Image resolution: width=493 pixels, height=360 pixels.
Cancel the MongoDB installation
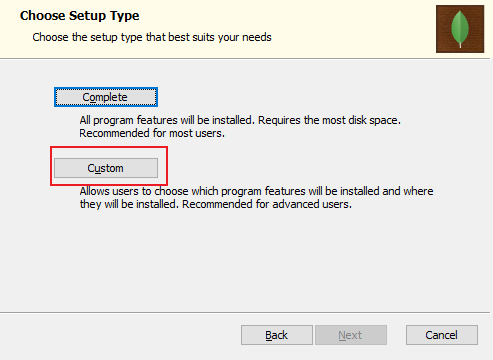pyautogui.click(x=442, y=335)
